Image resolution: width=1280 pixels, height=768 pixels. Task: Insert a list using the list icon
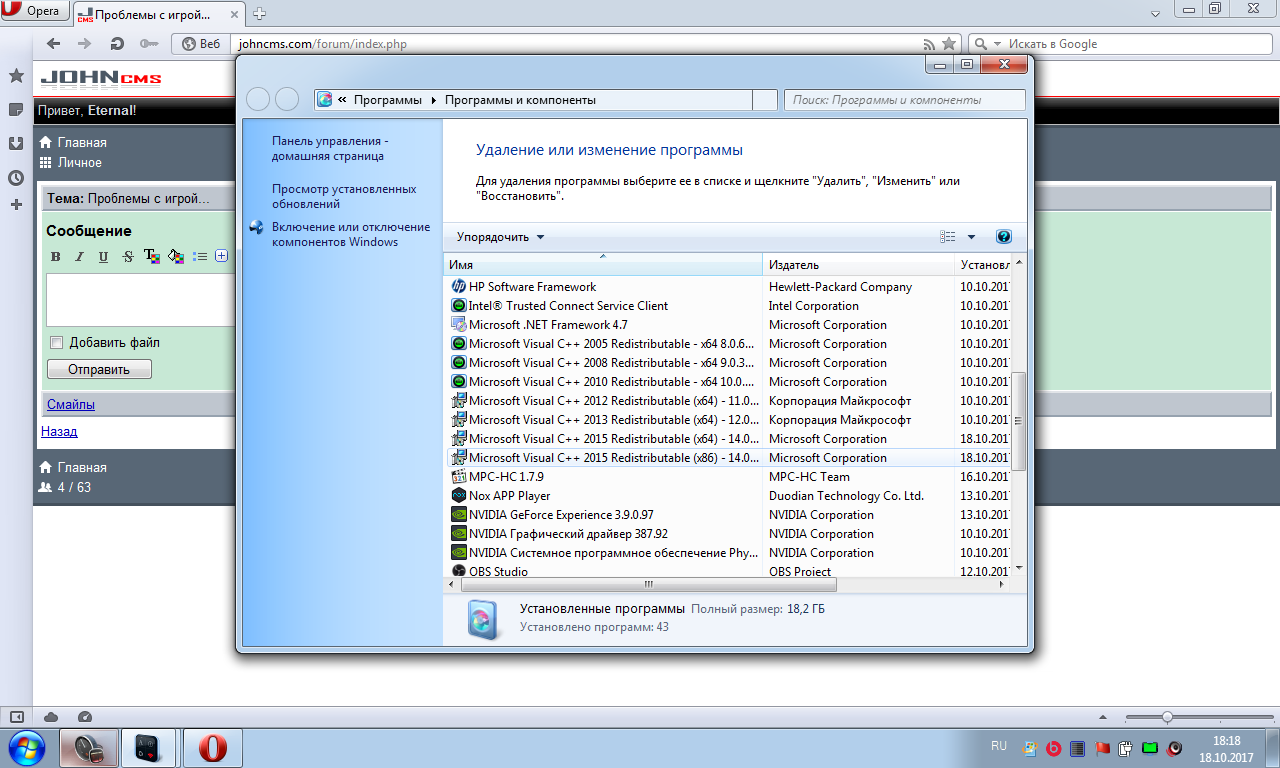pos(200,257)
